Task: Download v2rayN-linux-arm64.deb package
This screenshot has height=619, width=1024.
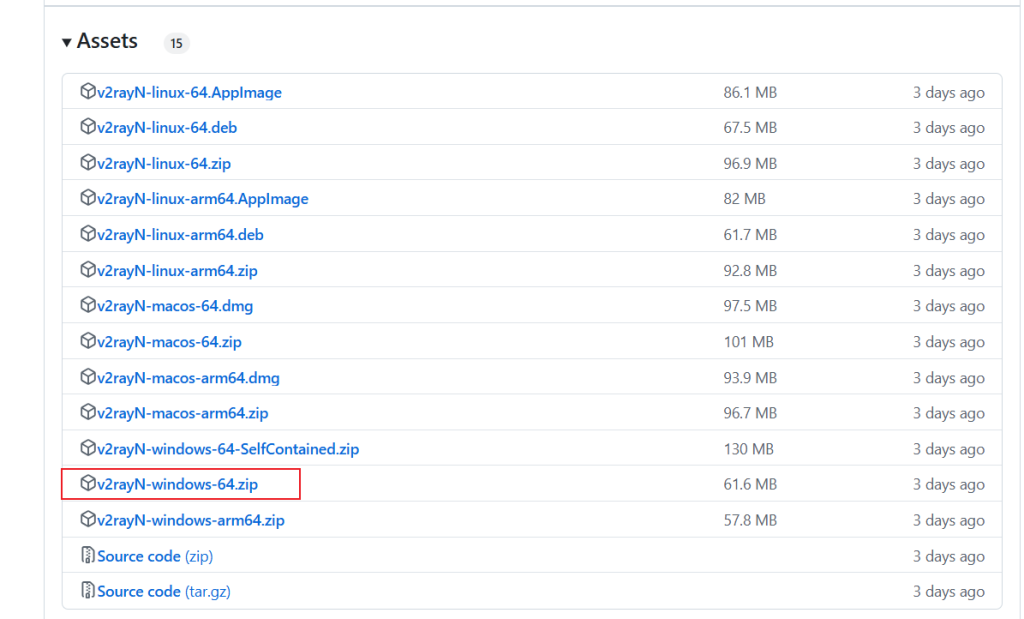Action: pyautogui.click(x=180, y=235)
